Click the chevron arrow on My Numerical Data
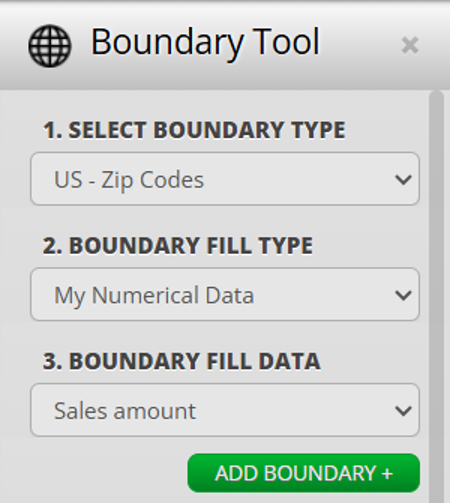 point(403,295)
